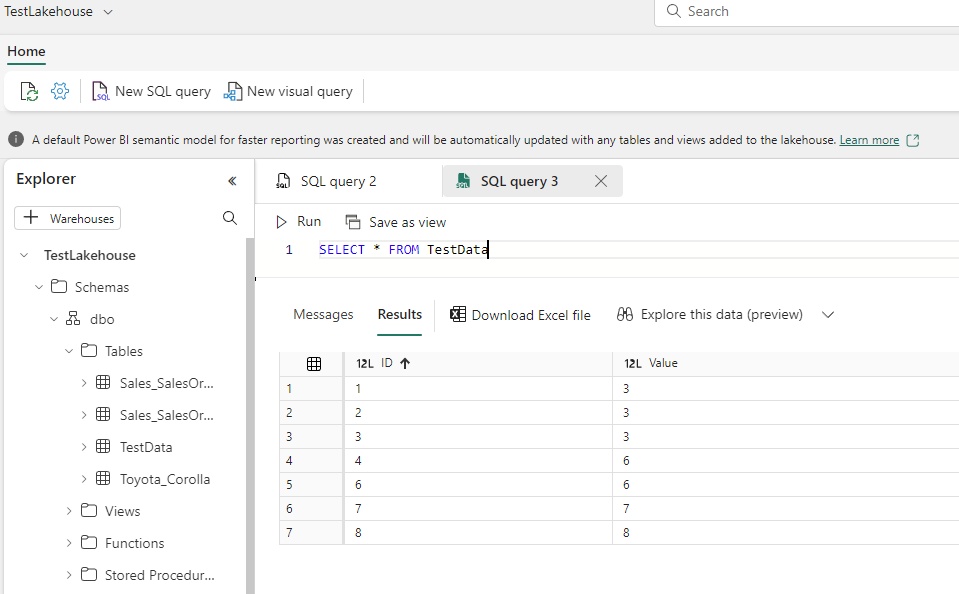
Task: Close the SQL query 3 tab
Action: click(601, 181)
